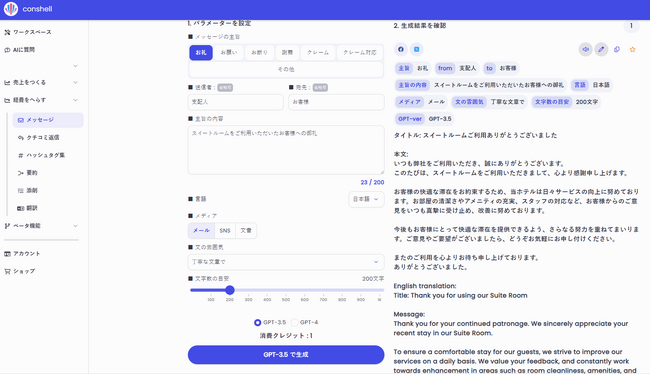Click the GPT-3.5 で生成 button

pyautogui.click(x=286, y=355)
